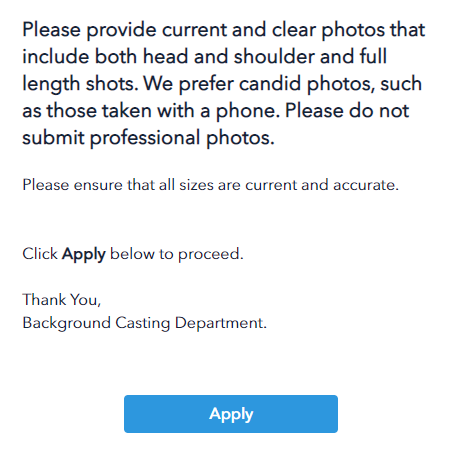Click 'Background Casting Department.' signature line
This screenshot has width=463, height=449.
[x=145, y=323]
